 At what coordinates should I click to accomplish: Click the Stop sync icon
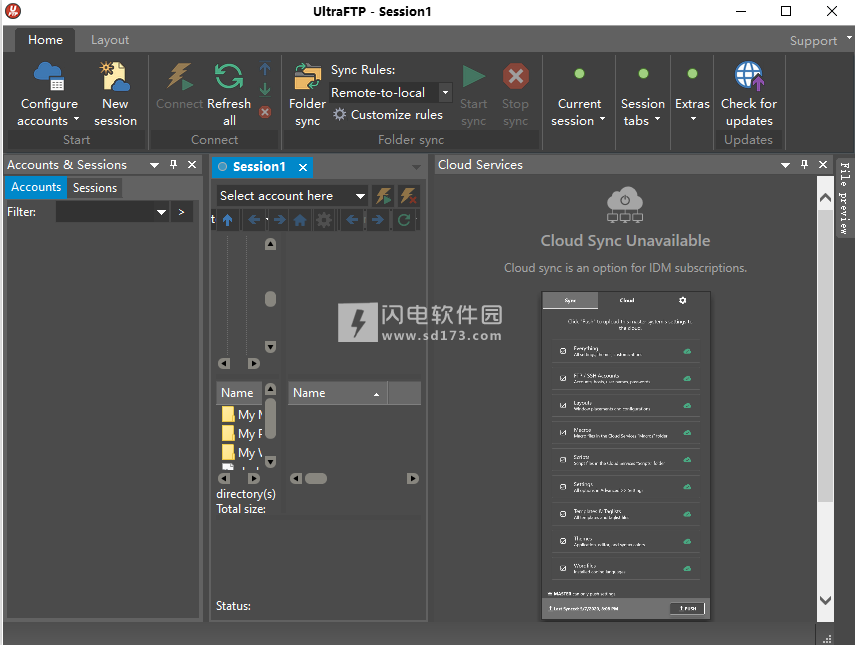515,76
